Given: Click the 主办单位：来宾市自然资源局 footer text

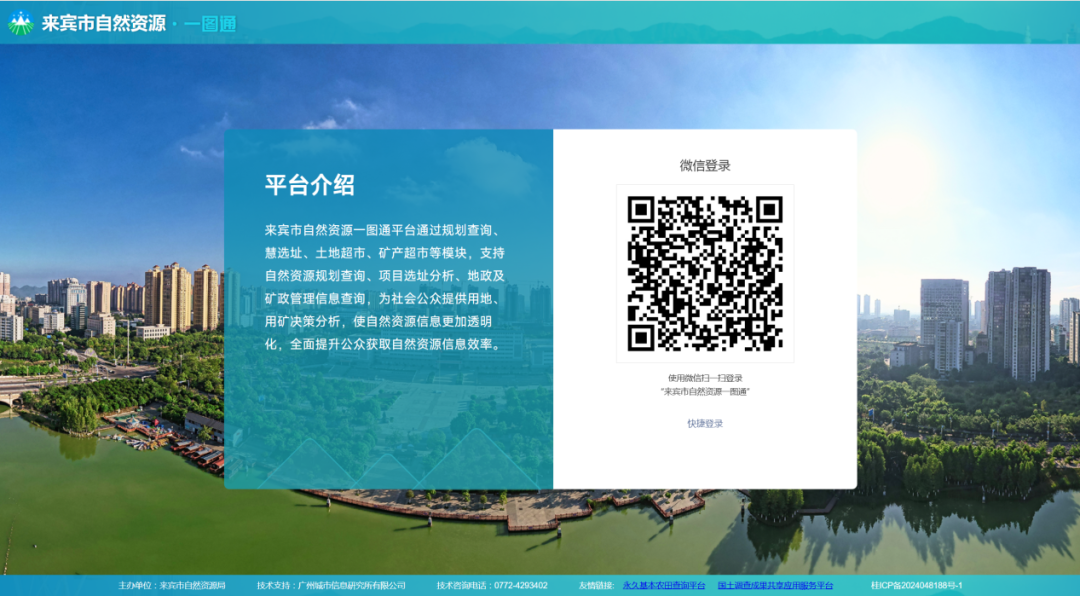Looking at the screenshot, I should [172, 586].
